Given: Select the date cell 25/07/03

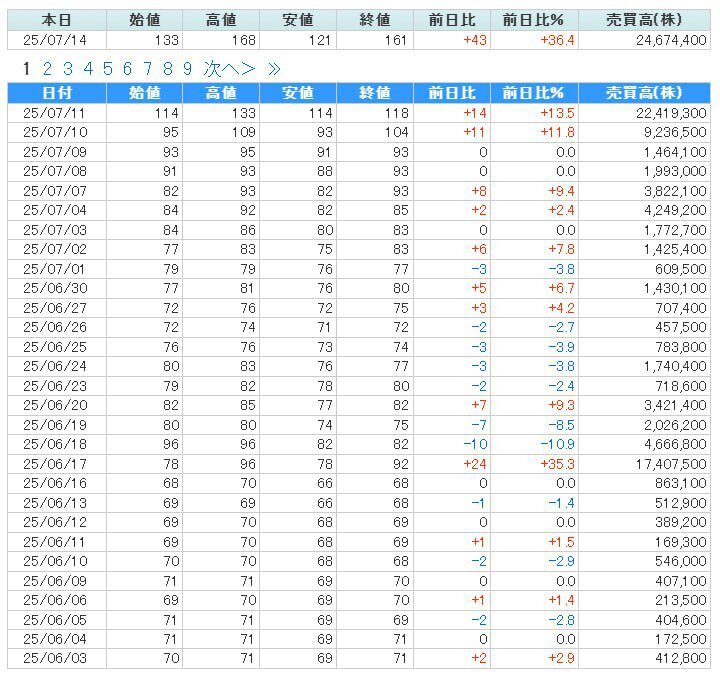Looking at the screenshot, I should (55, 230).
